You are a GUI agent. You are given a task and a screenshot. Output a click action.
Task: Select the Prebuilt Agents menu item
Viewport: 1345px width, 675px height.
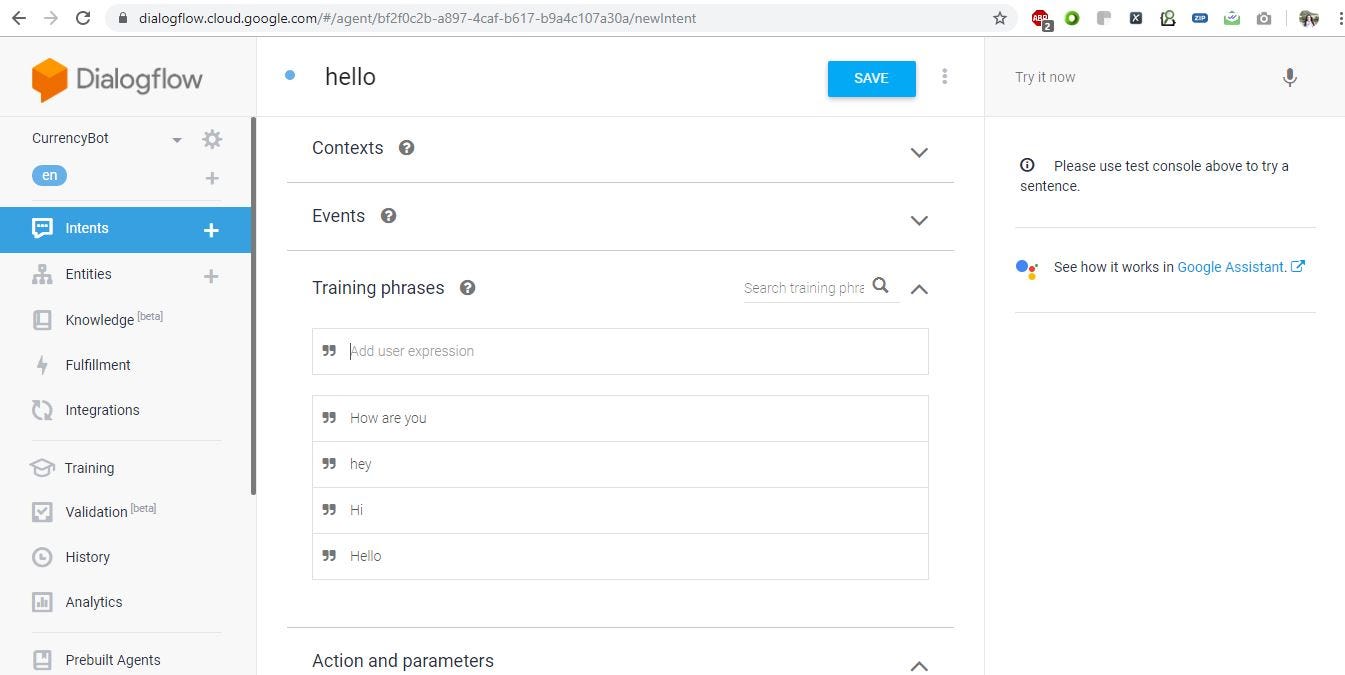112,660
